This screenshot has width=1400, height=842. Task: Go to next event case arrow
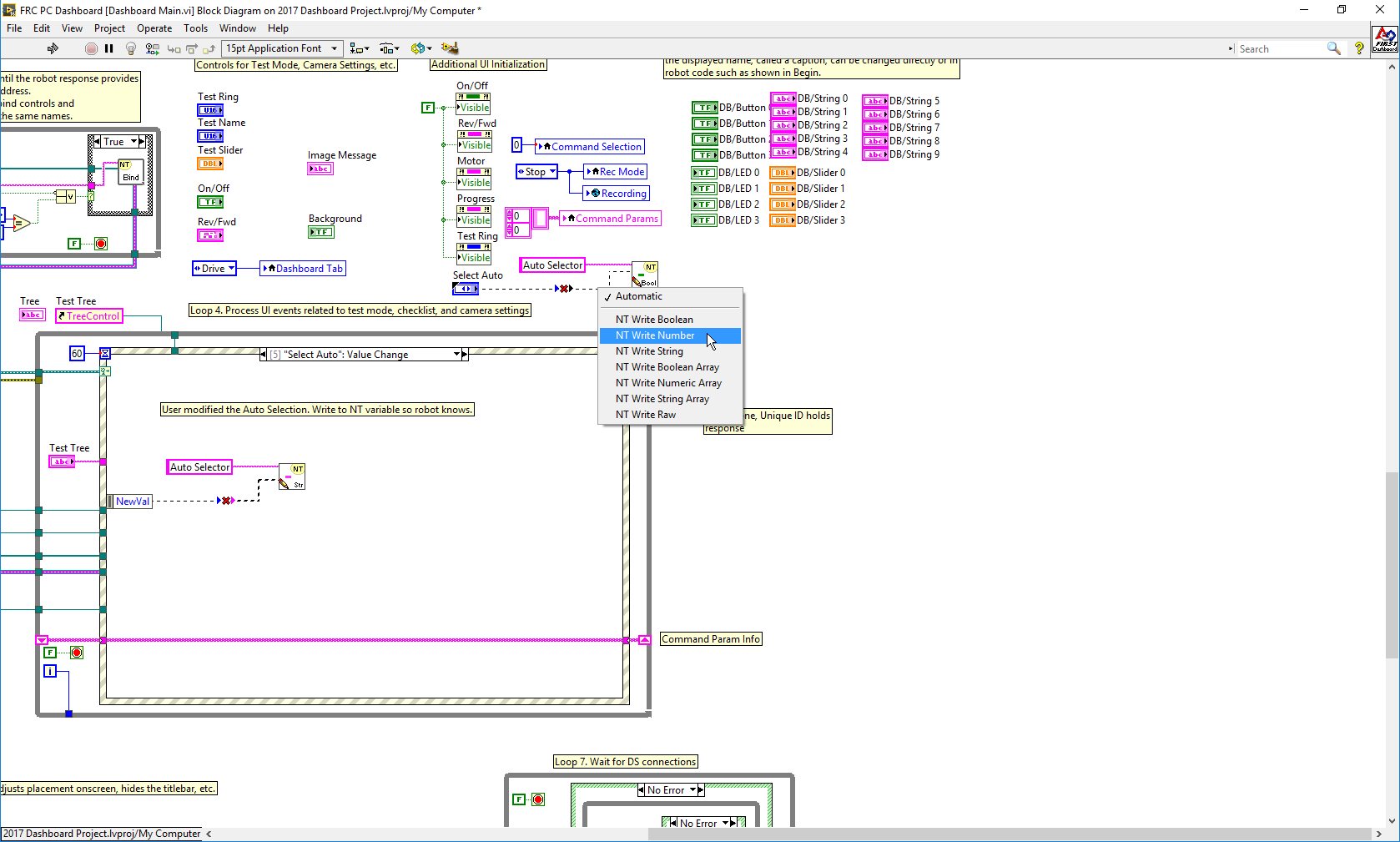point(465,355)
